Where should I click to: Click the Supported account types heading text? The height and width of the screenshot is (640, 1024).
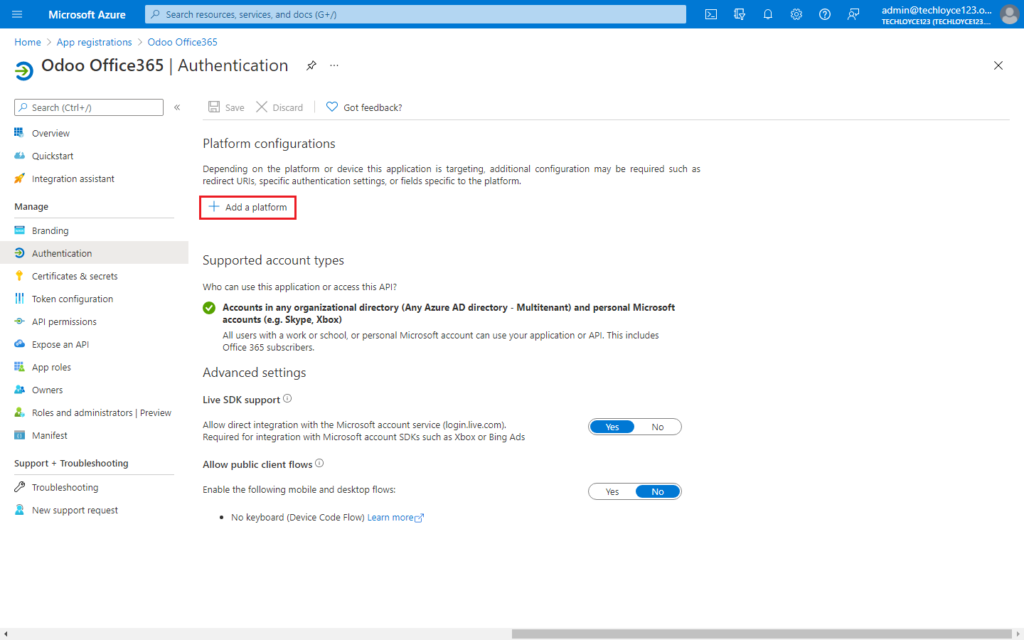pyautogui.click(x=273, y=260)
